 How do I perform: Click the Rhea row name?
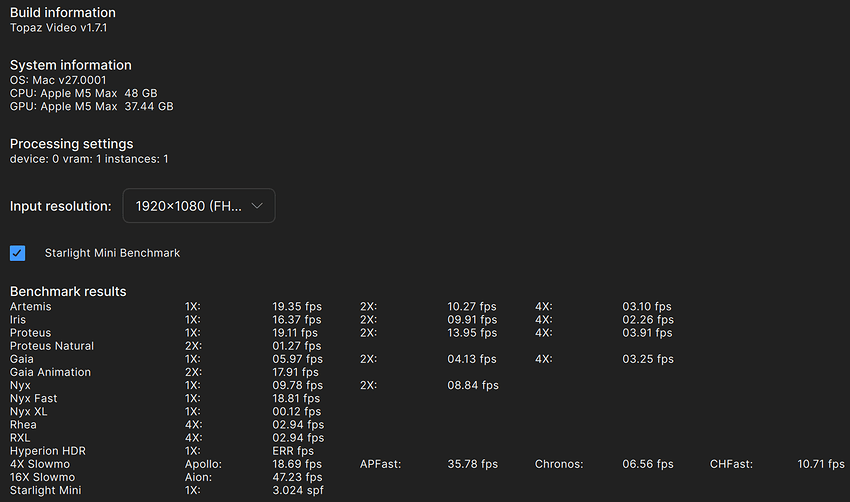[x=23, y=424]
